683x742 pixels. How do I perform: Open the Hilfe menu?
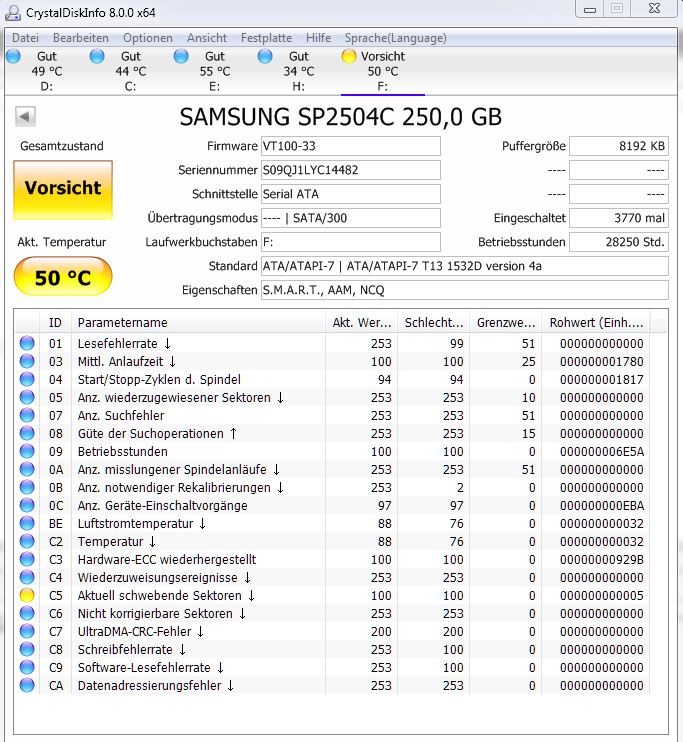click(318, 38)
